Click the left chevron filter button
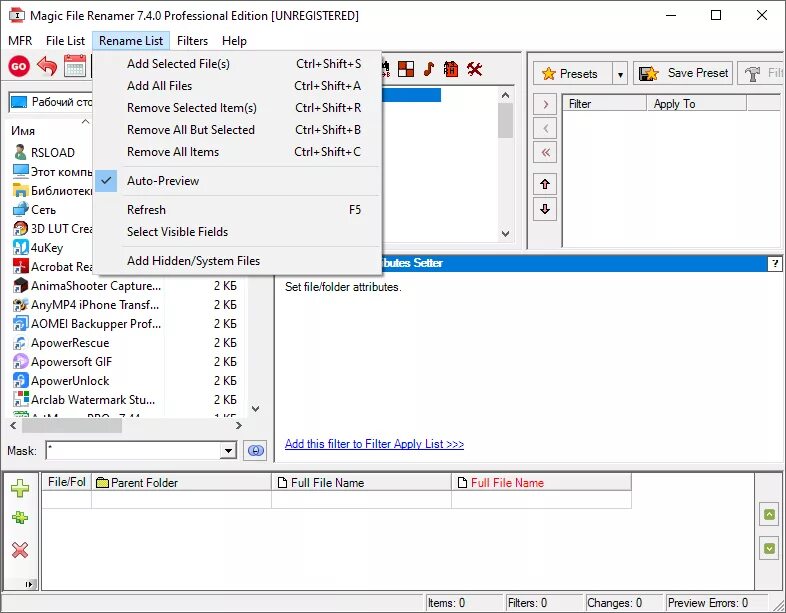786x613 pixels. [x=545, y=128]
